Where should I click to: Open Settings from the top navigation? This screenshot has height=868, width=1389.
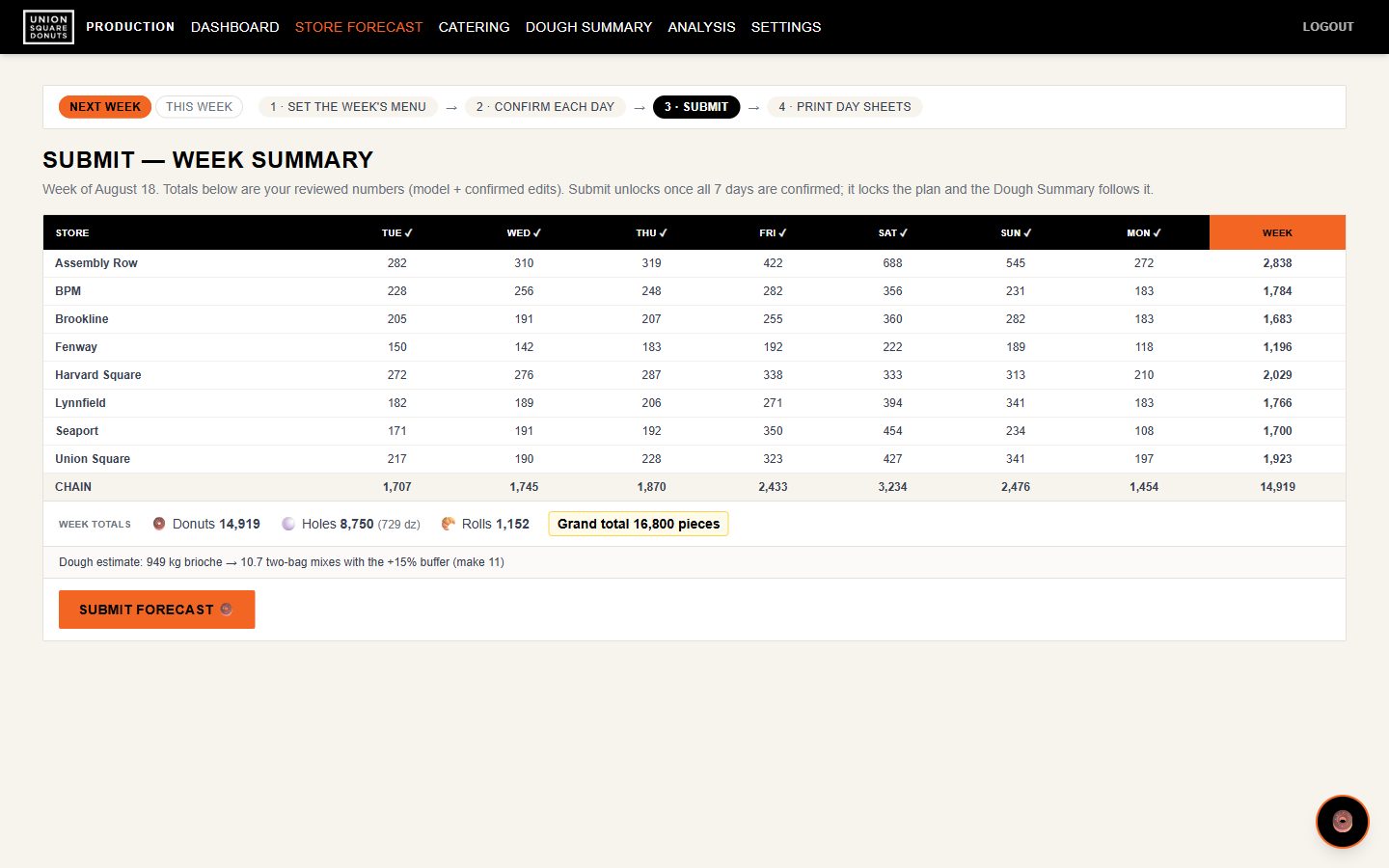(x=786, y=27)
